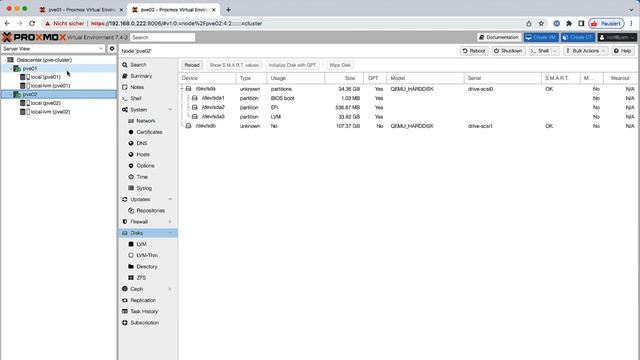Viewport: 640px width, 360px height.
Task: Expand the Ceph section arrow
Action: tap(170, 289)
